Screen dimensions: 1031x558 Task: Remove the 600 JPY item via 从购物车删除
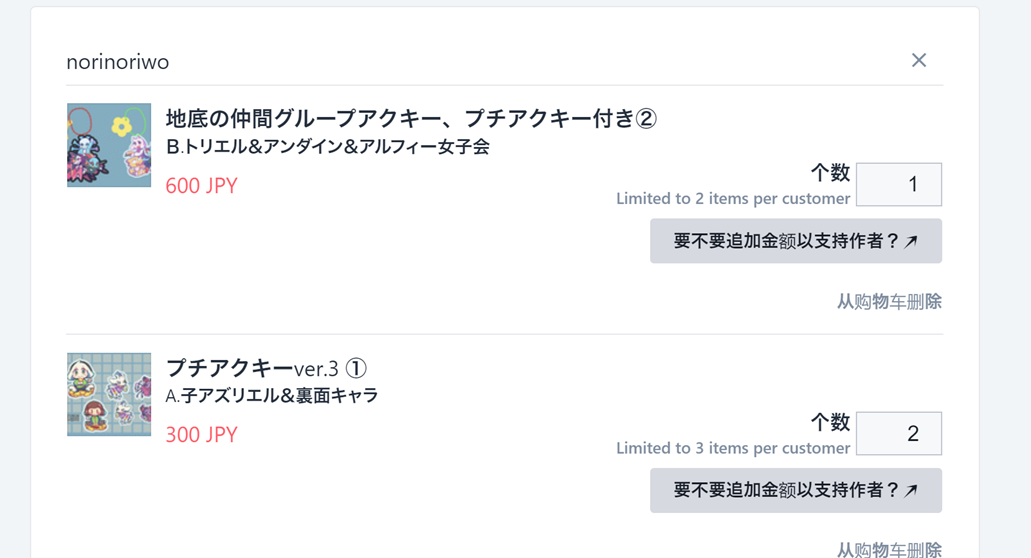coord(889,301)
